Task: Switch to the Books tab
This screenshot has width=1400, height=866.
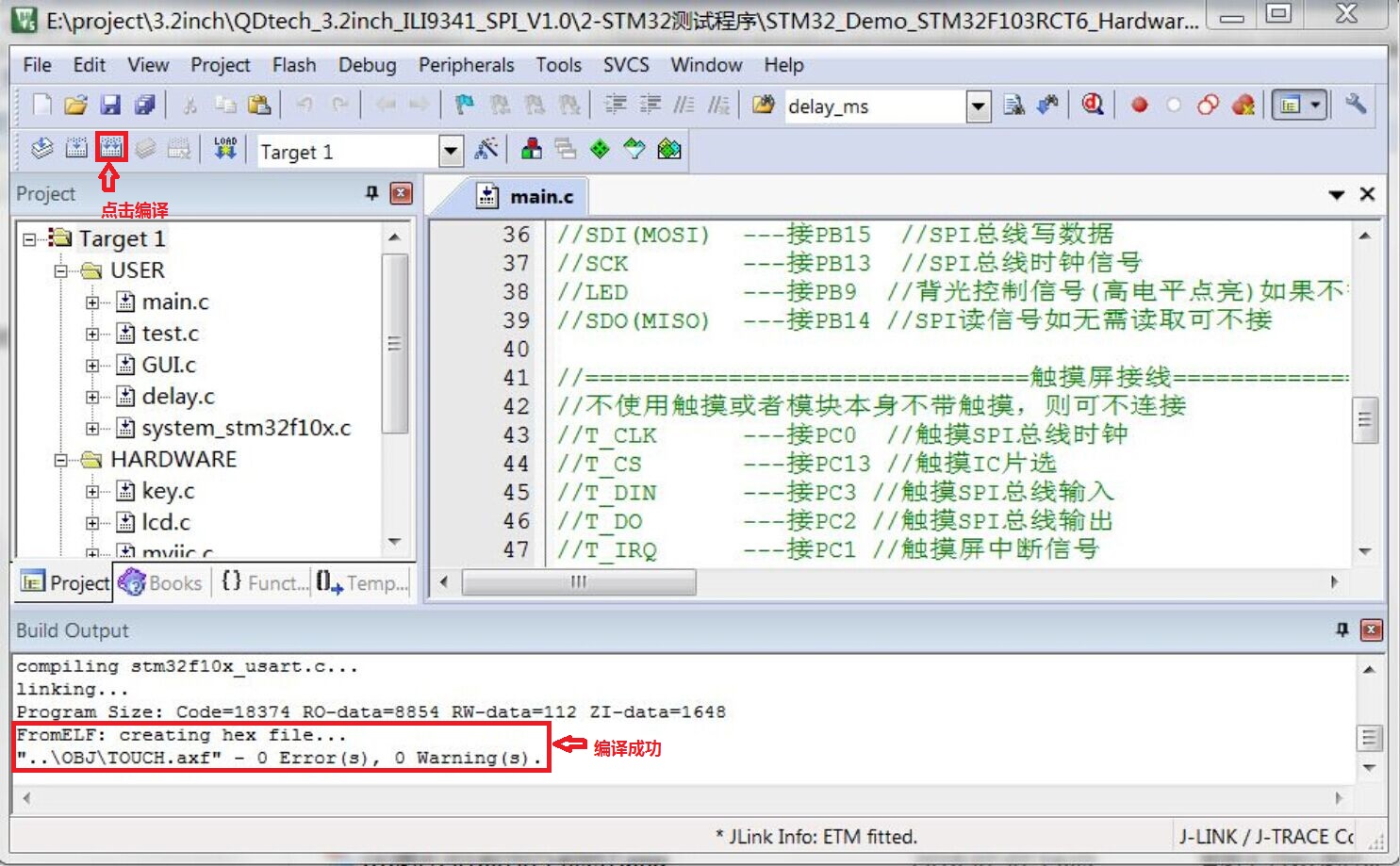Action: 162,583
